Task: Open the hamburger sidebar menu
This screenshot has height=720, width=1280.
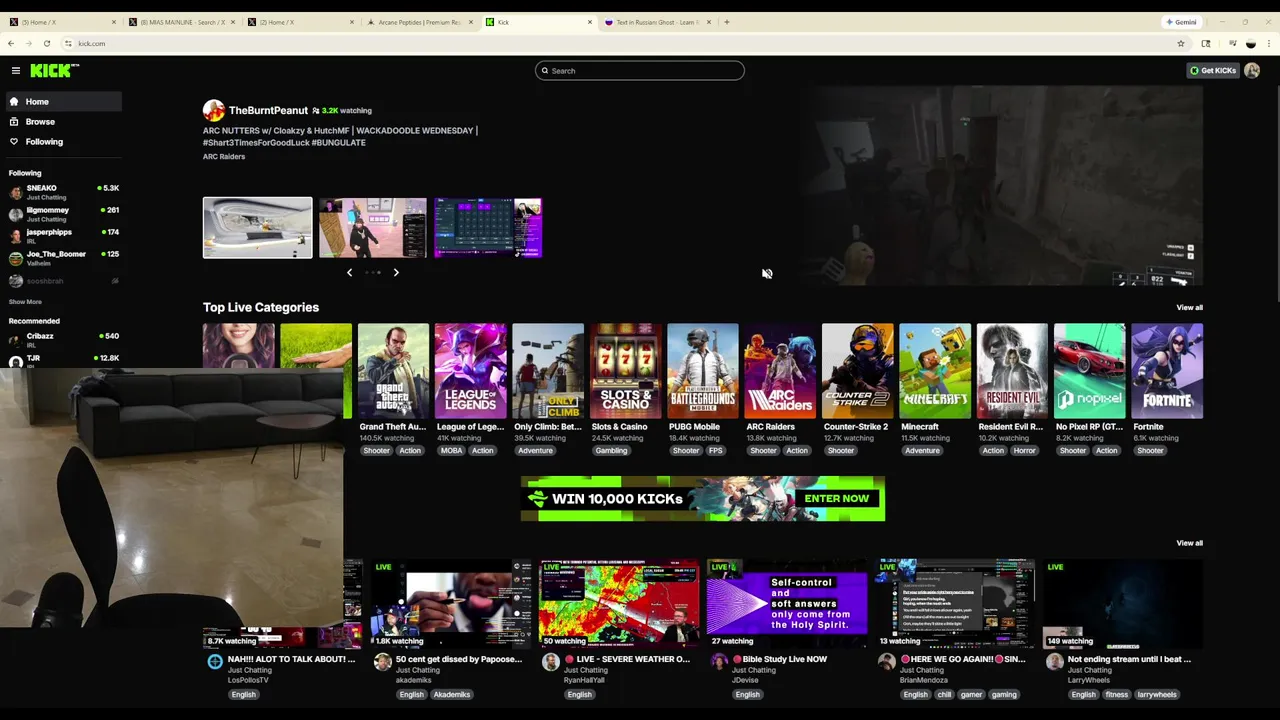Action: pyautogui.click(x=16, y=70)
